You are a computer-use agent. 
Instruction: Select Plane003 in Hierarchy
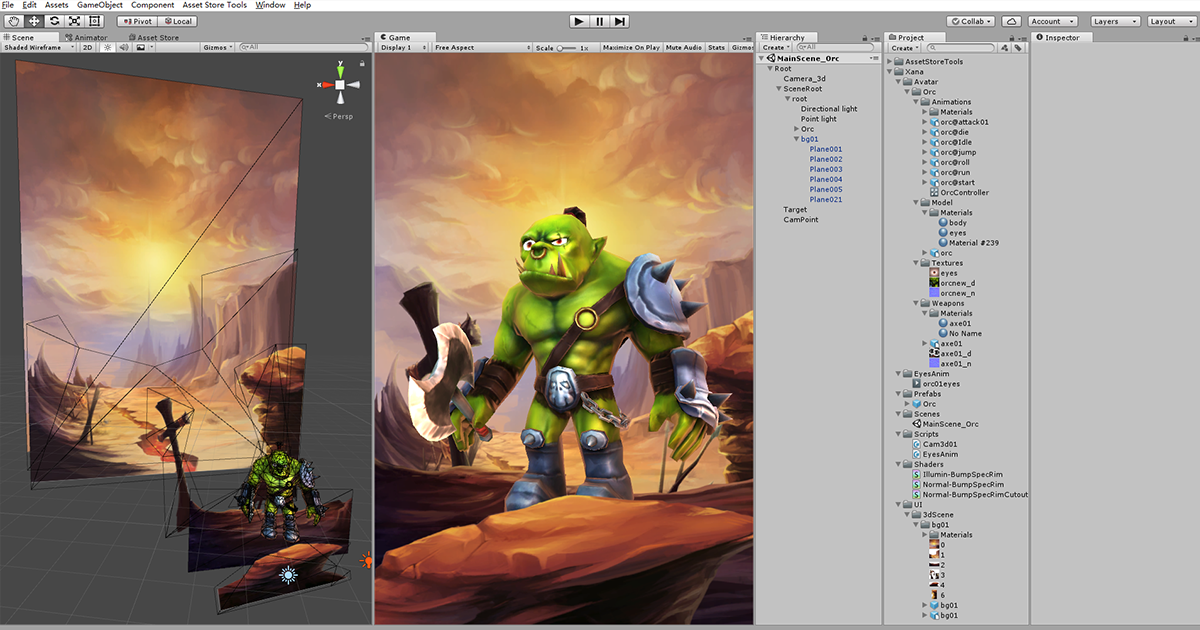coord(826,169)
